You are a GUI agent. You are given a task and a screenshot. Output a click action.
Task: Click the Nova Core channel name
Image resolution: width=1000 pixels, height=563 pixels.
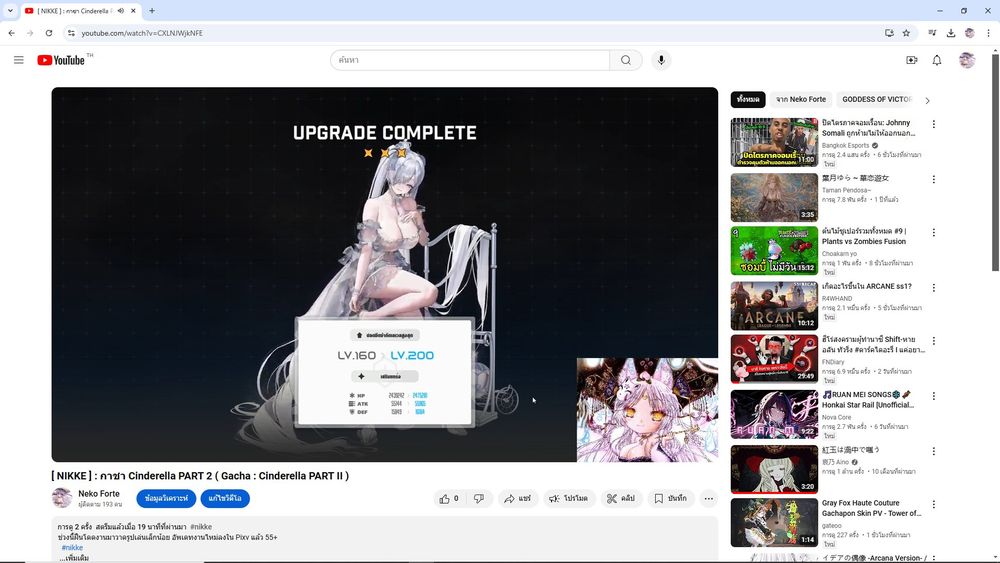point(836,417)
